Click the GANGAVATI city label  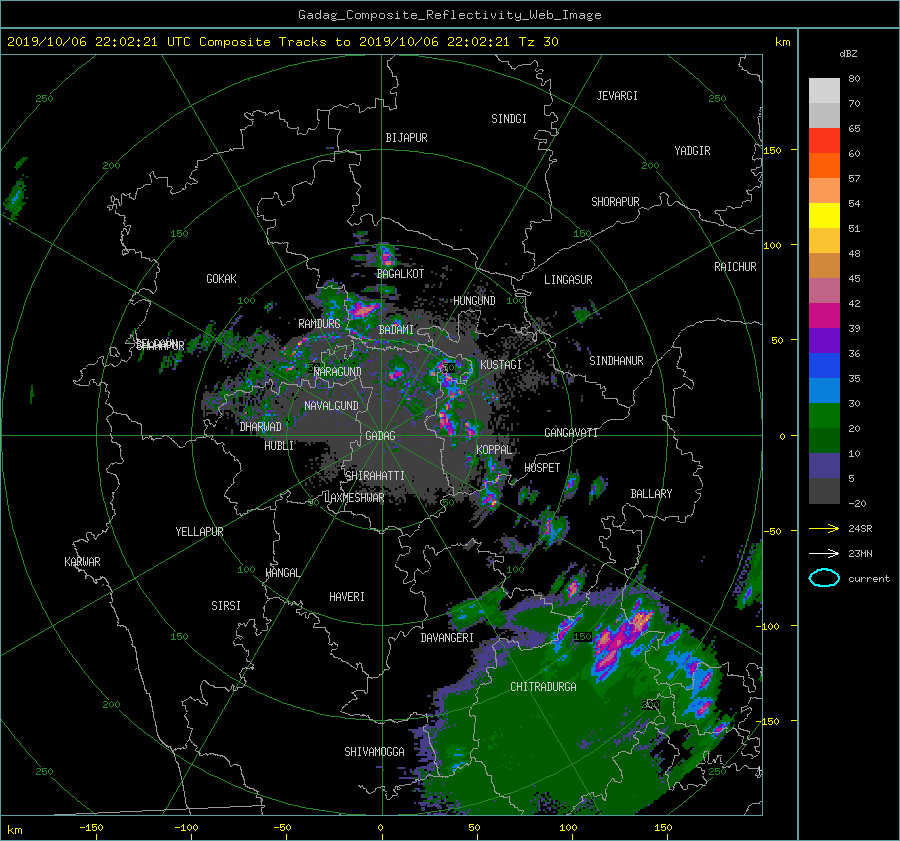pyautogui.click(x=571, y=433)
